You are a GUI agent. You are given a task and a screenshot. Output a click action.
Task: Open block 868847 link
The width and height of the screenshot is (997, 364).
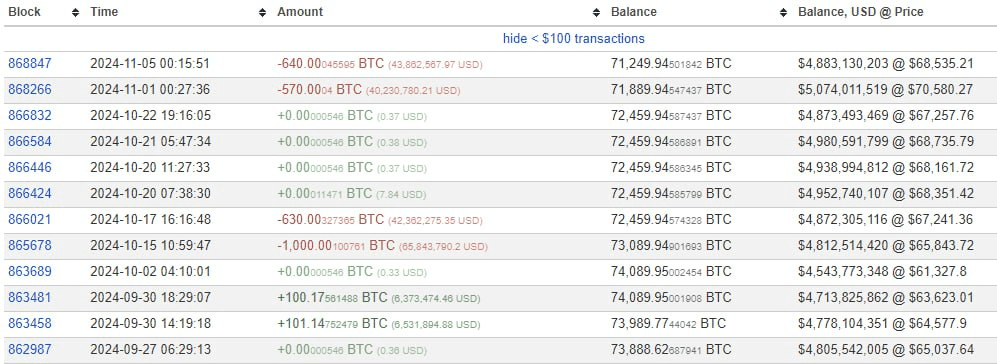30,64
